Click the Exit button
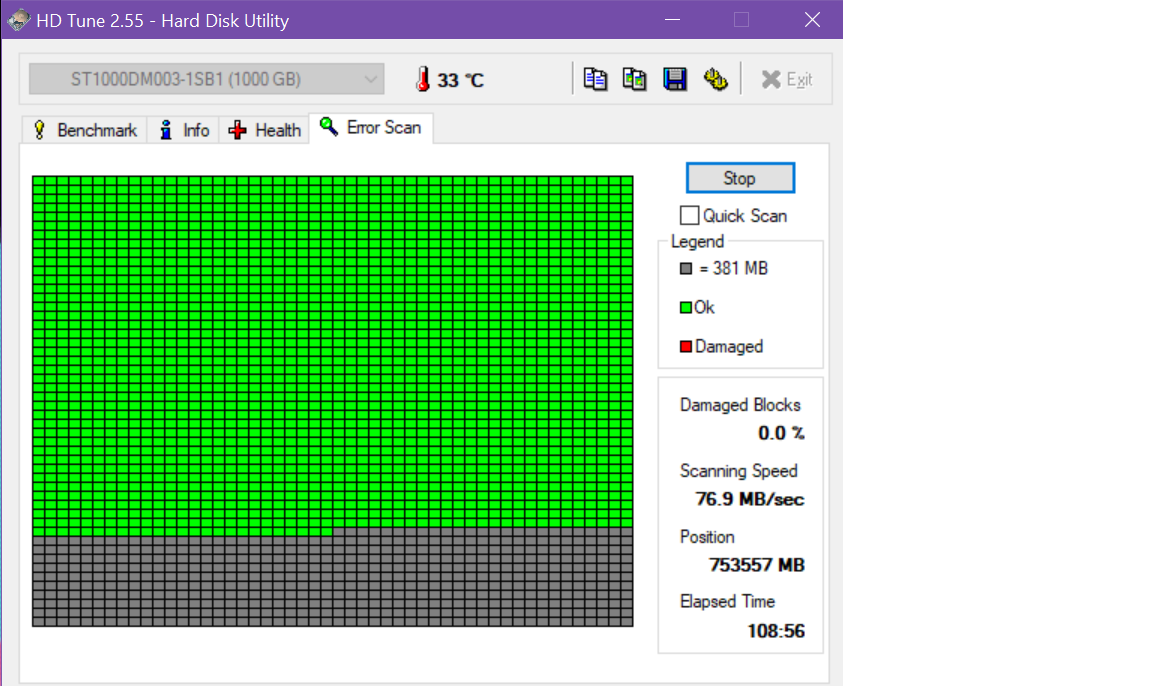This screenshot has height=686, width=1152. pos(787,79)
